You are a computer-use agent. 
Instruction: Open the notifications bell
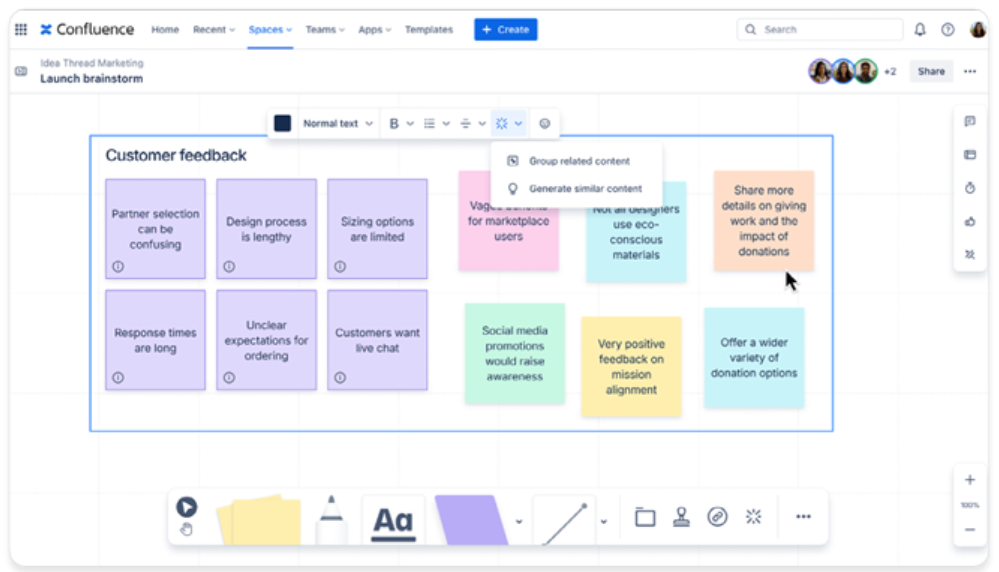920,30
